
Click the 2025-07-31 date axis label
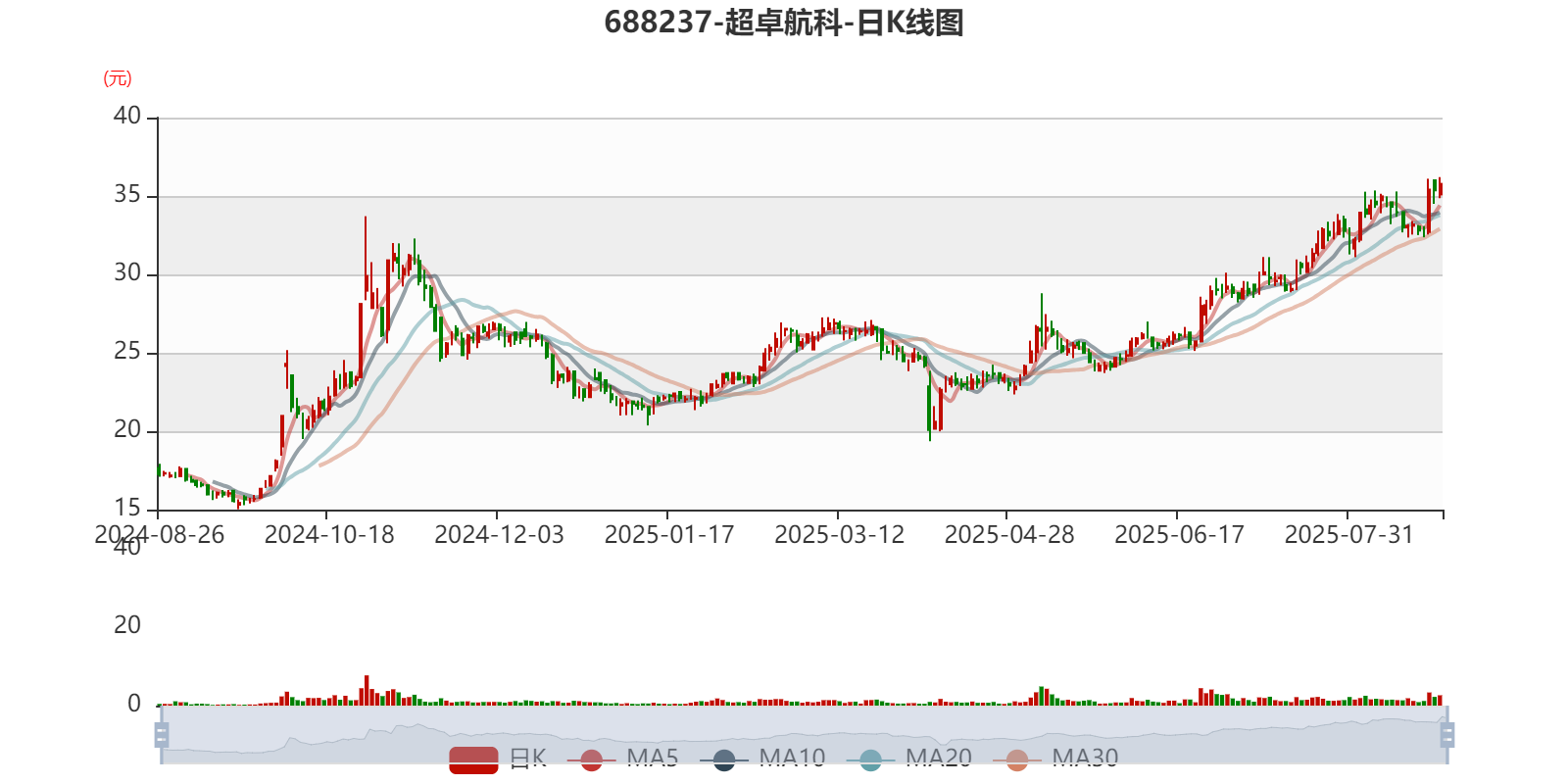[1349, 535]
